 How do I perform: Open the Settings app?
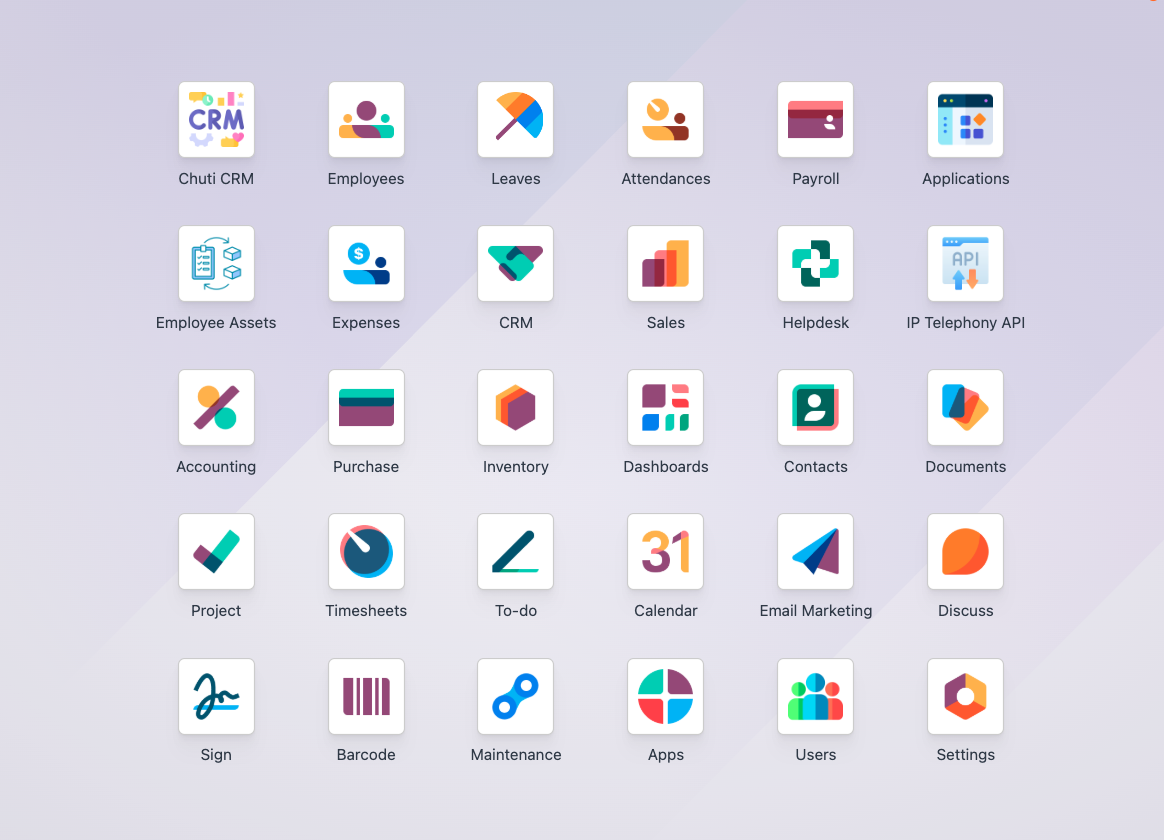pyautogui.click(x=965, y=696)
